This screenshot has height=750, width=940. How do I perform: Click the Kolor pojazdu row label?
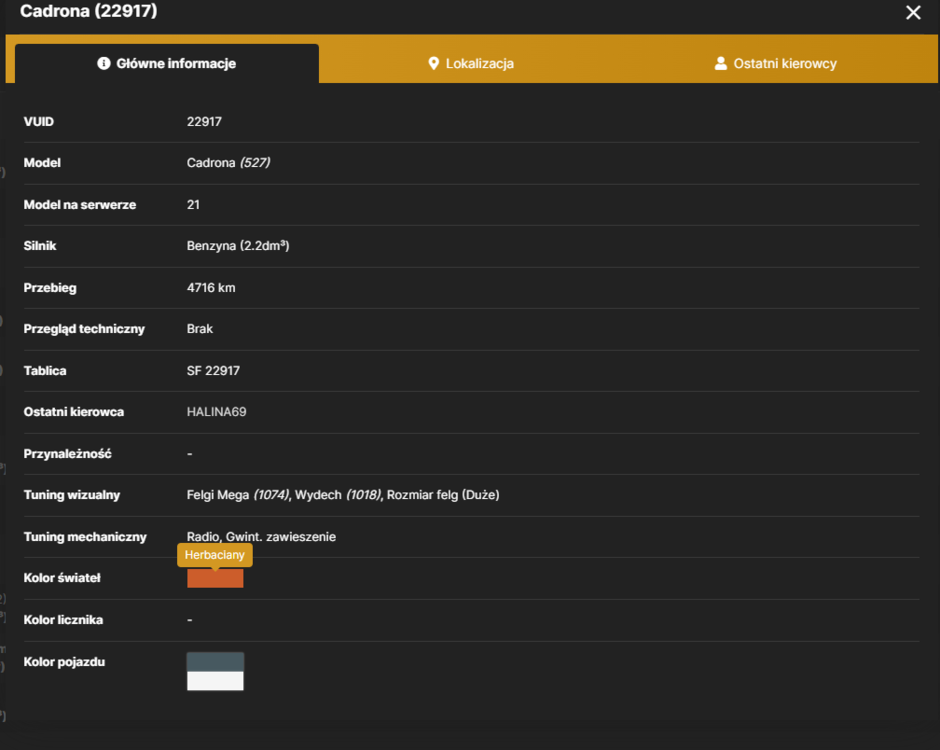pos(64,662)
